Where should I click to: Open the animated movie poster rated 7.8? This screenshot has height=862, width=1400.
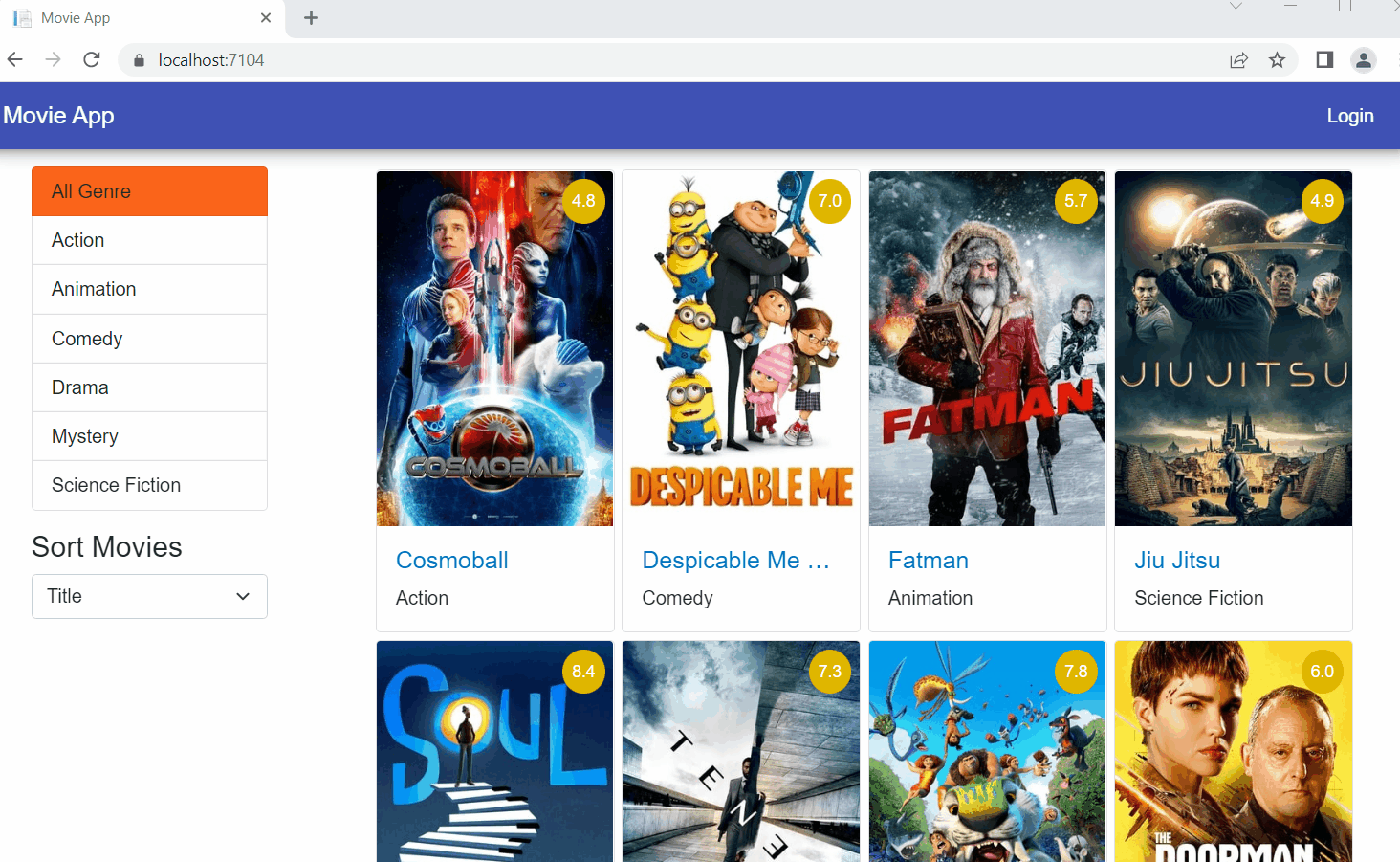(x=987, y=752)
